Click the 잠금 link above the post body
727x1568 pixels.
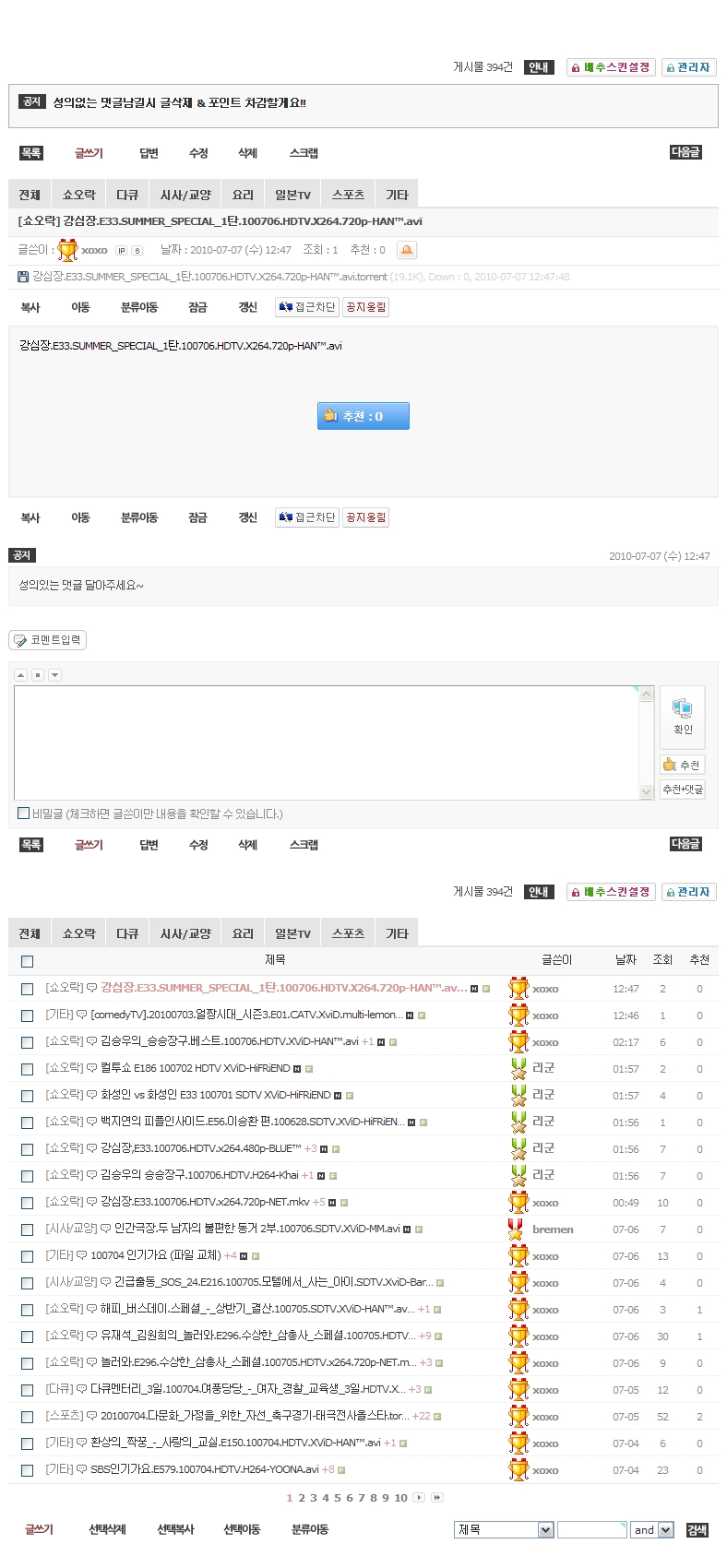coord(197,307)
